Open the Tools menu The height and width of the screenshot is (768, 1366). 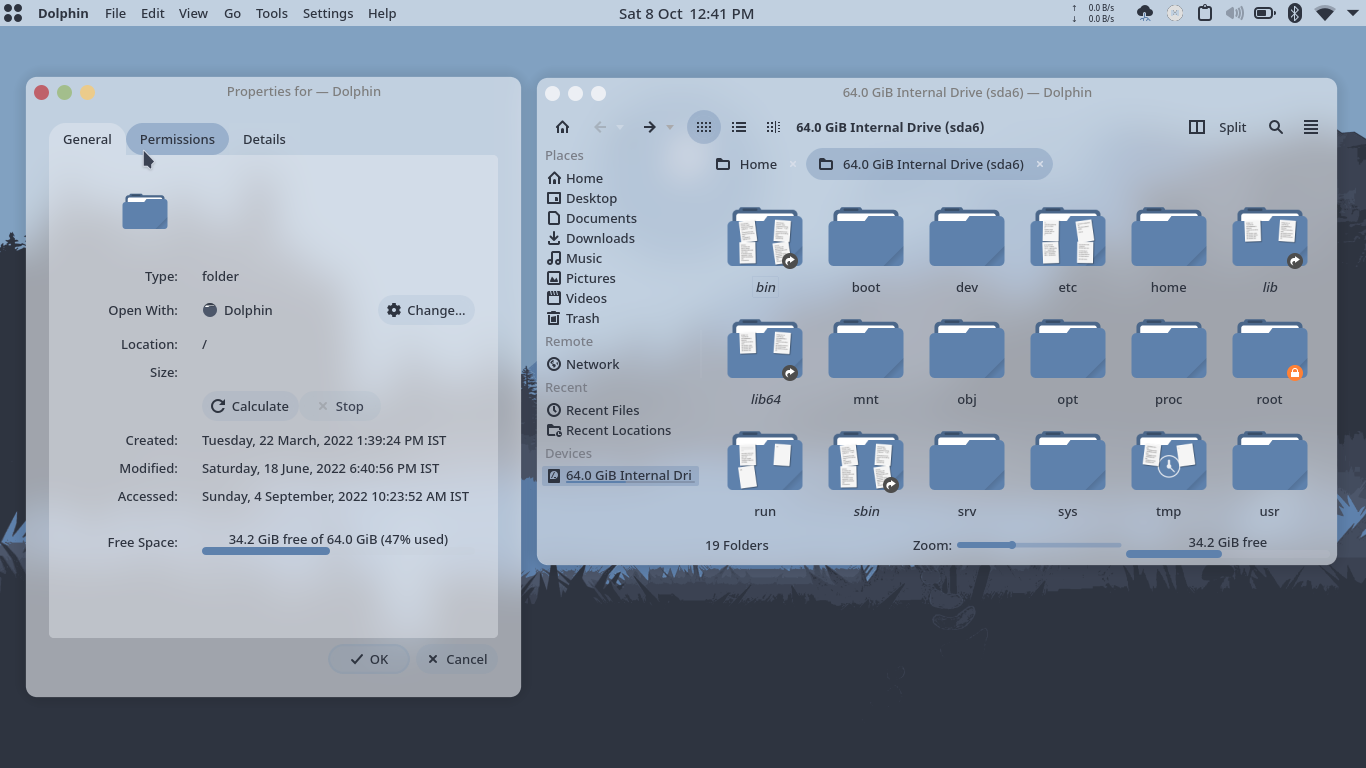click(271, 13)
